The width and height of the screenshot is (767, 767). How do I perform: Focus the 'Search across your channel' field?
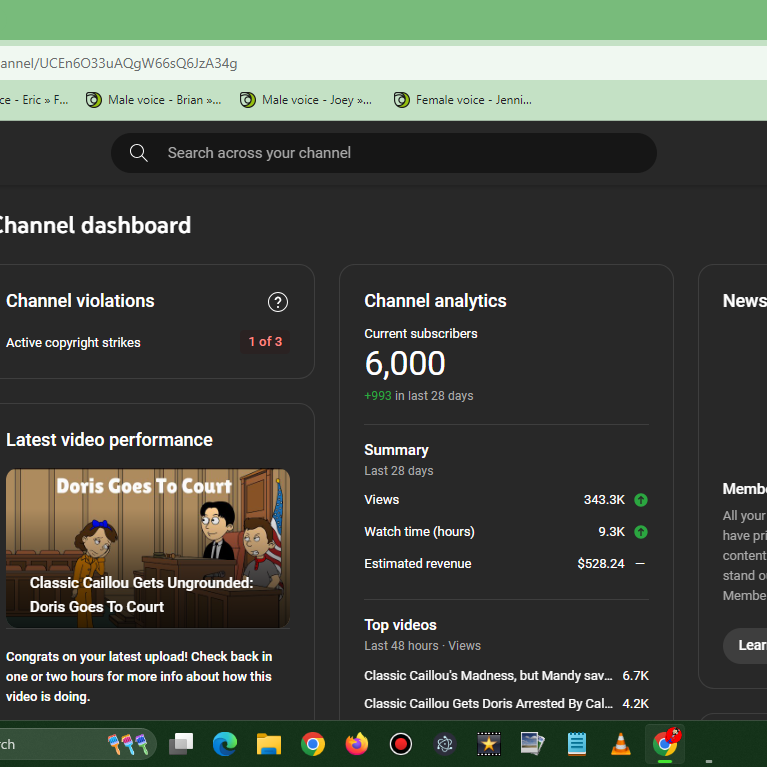(x=400, y=153)
